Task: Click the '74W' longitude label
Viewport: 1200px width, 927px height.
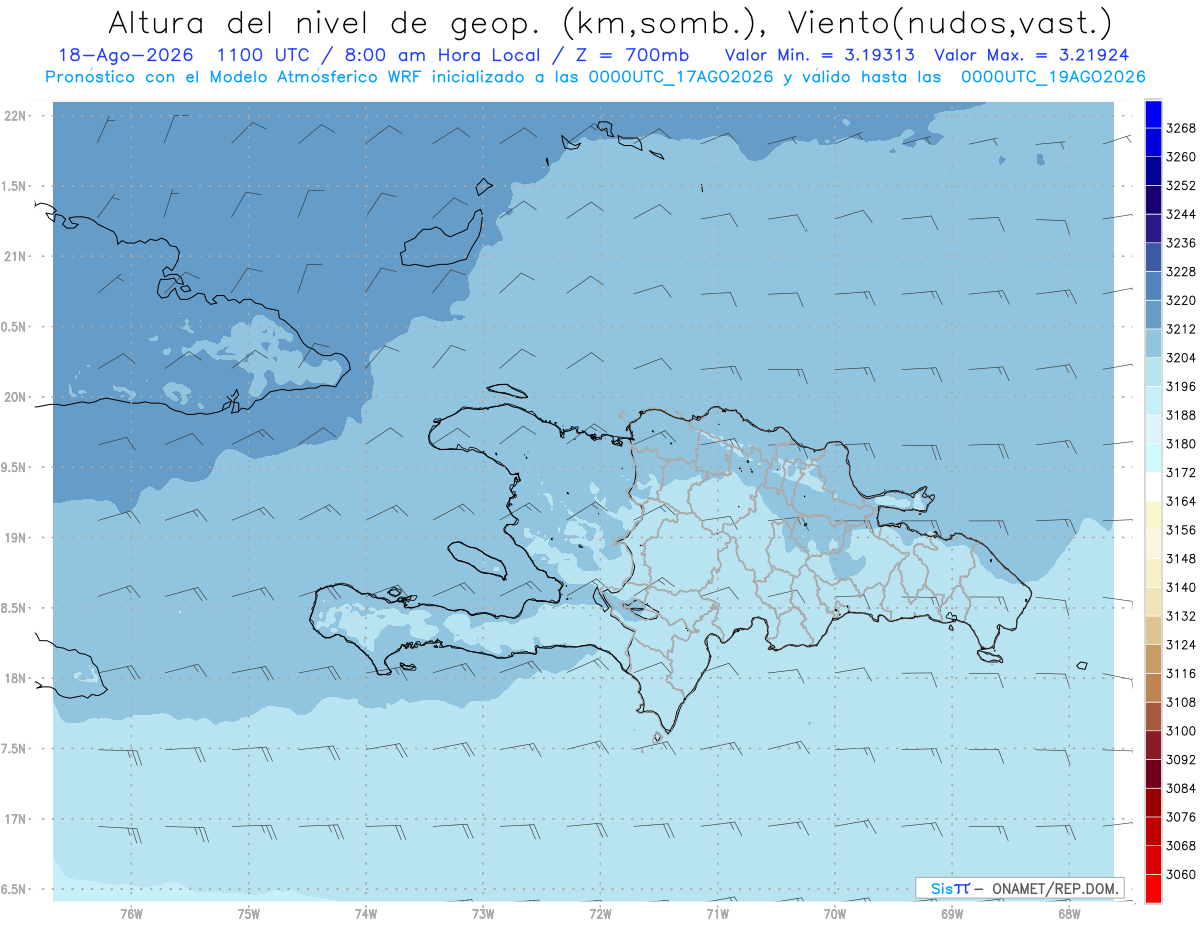Action: [366, 914]
